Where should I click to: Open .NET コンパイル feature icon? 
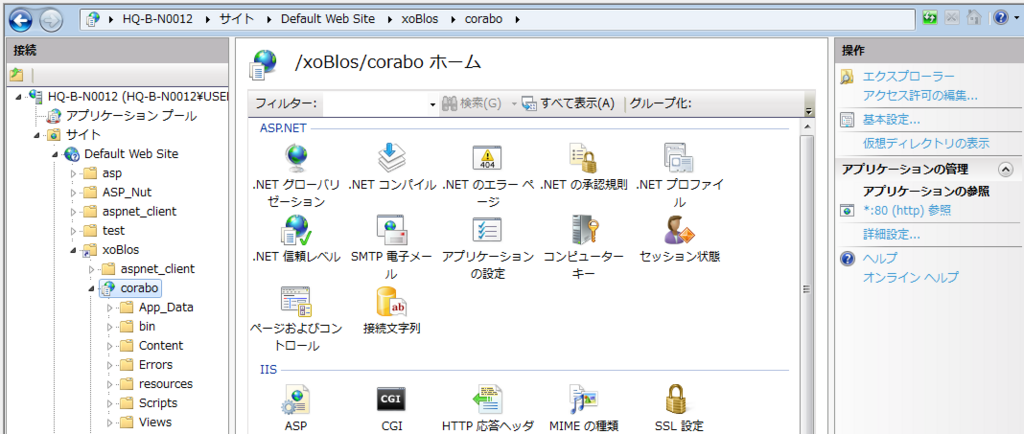coord(392,157)
